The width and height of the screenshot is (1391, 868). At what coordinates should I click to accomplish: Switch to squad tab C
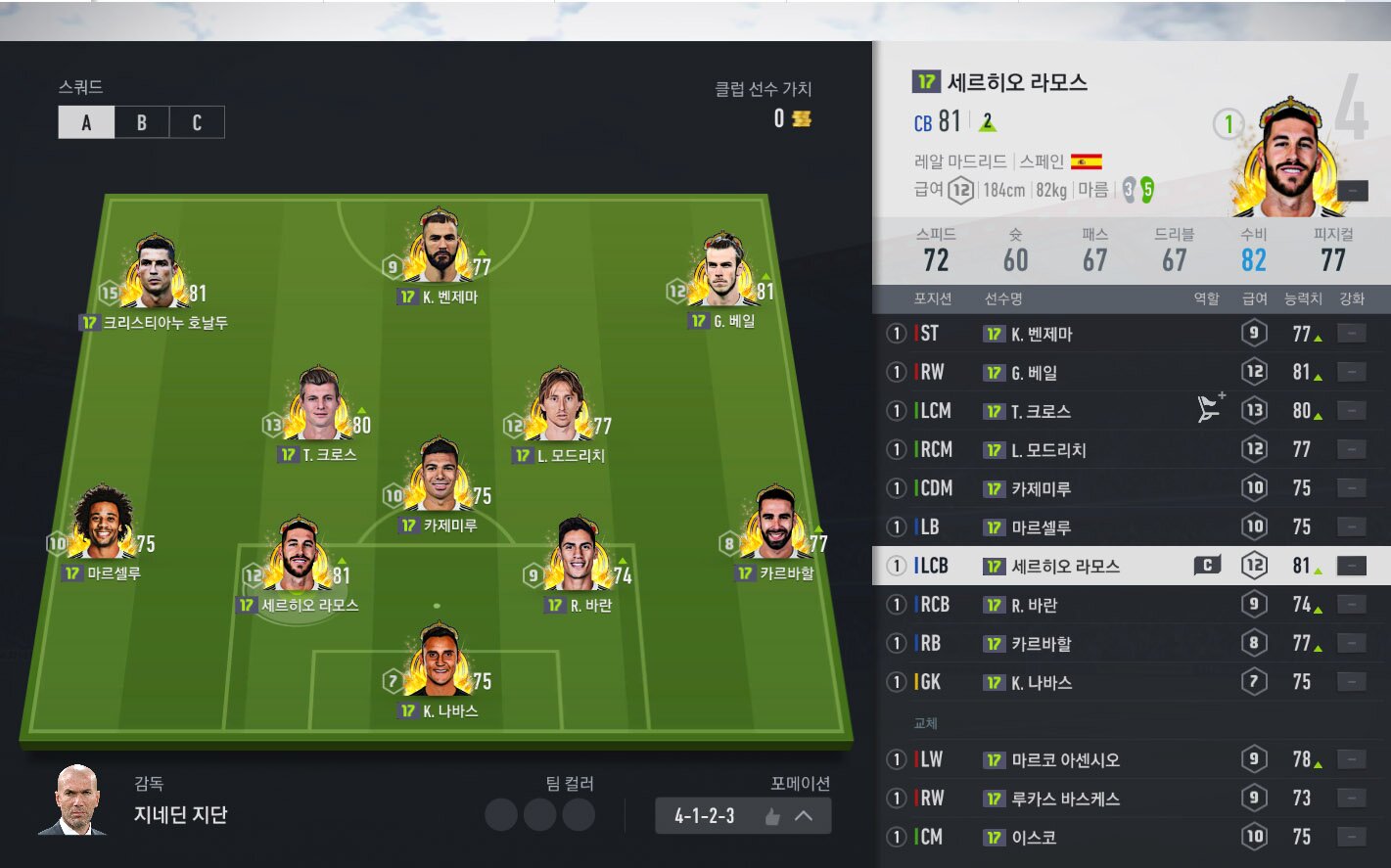(197, 122)
